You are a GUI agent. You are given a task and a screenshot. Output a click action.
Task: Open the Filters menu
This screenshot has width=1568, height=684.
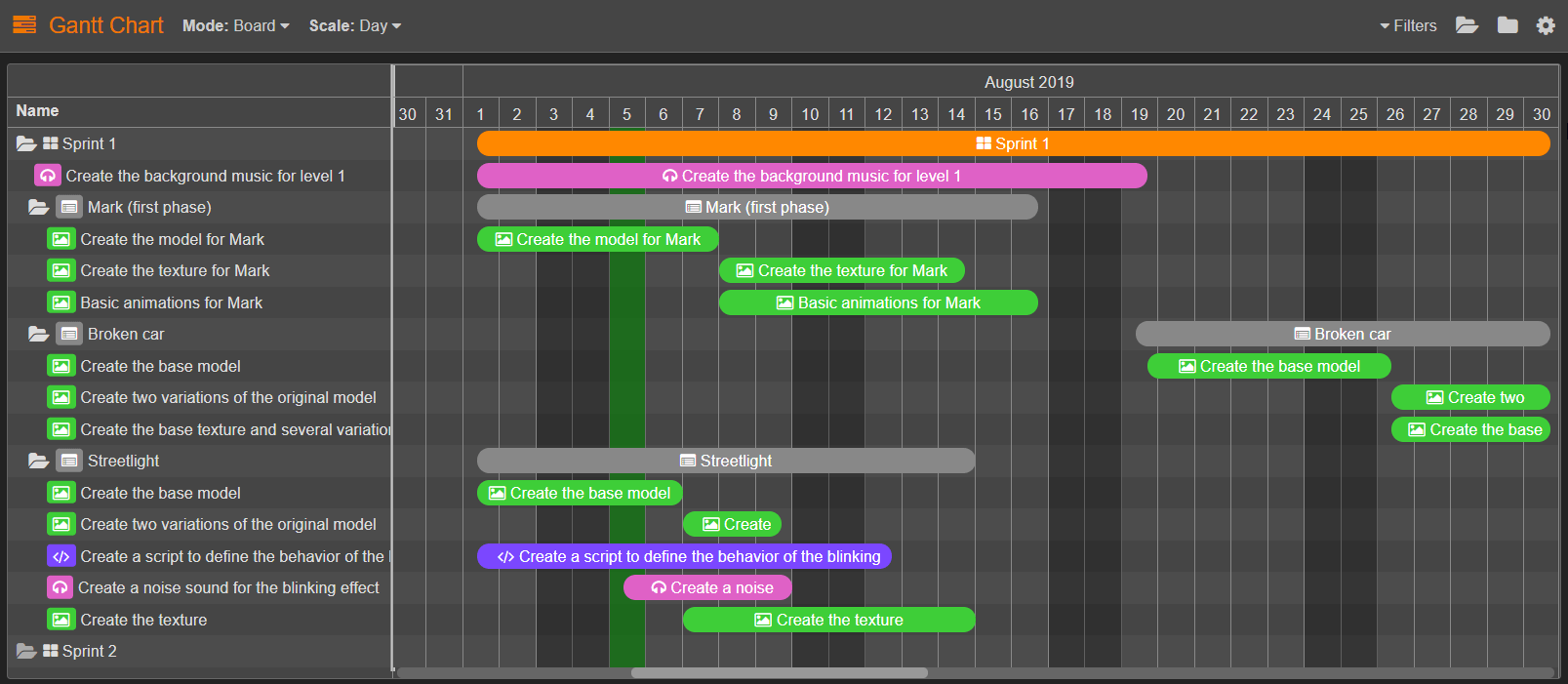[1408, 26]
